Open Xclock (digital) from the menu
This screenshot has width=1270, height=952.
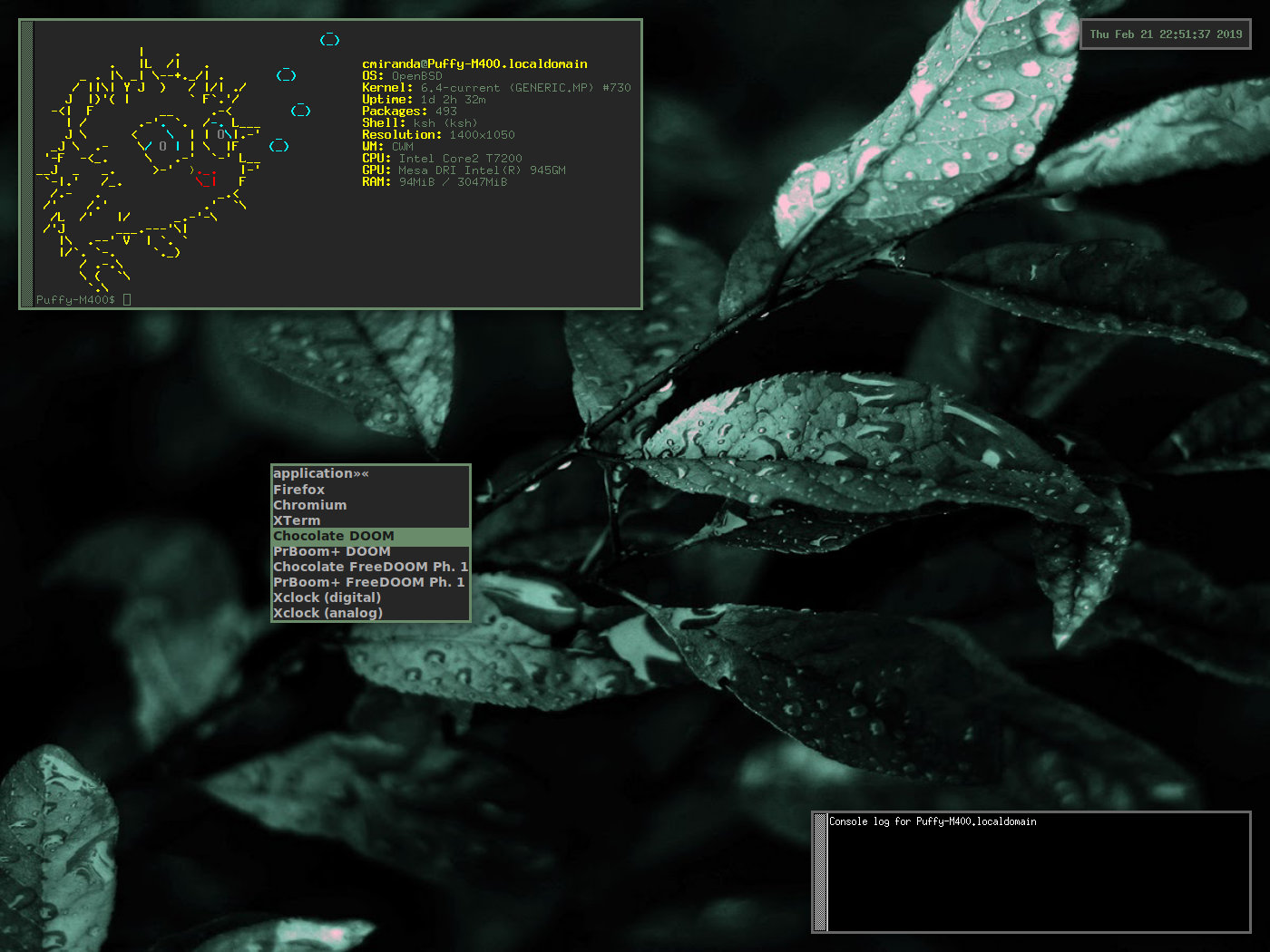[327, 597]
